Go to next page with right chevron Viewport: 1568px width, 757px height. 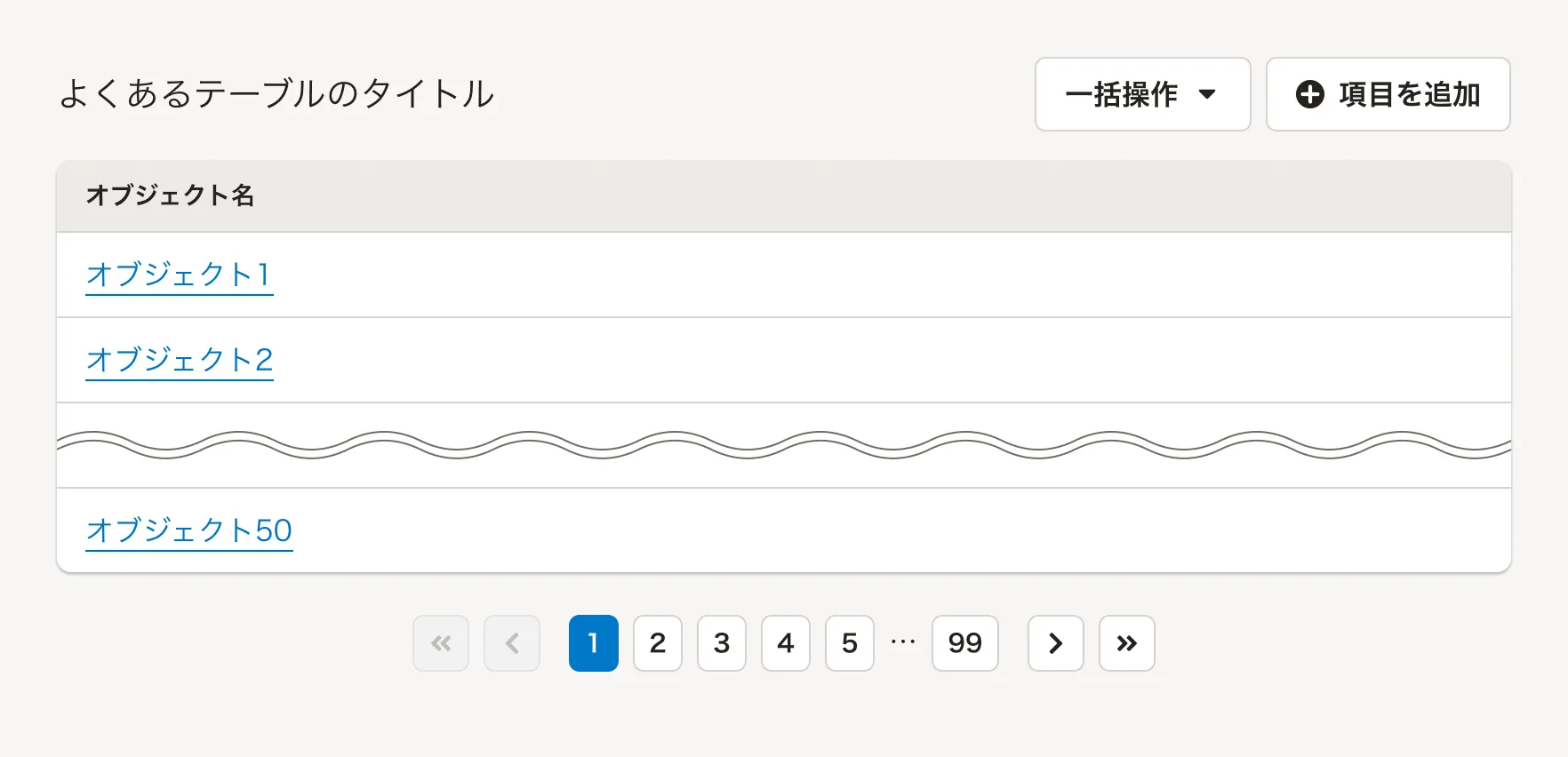[1055, 643]
